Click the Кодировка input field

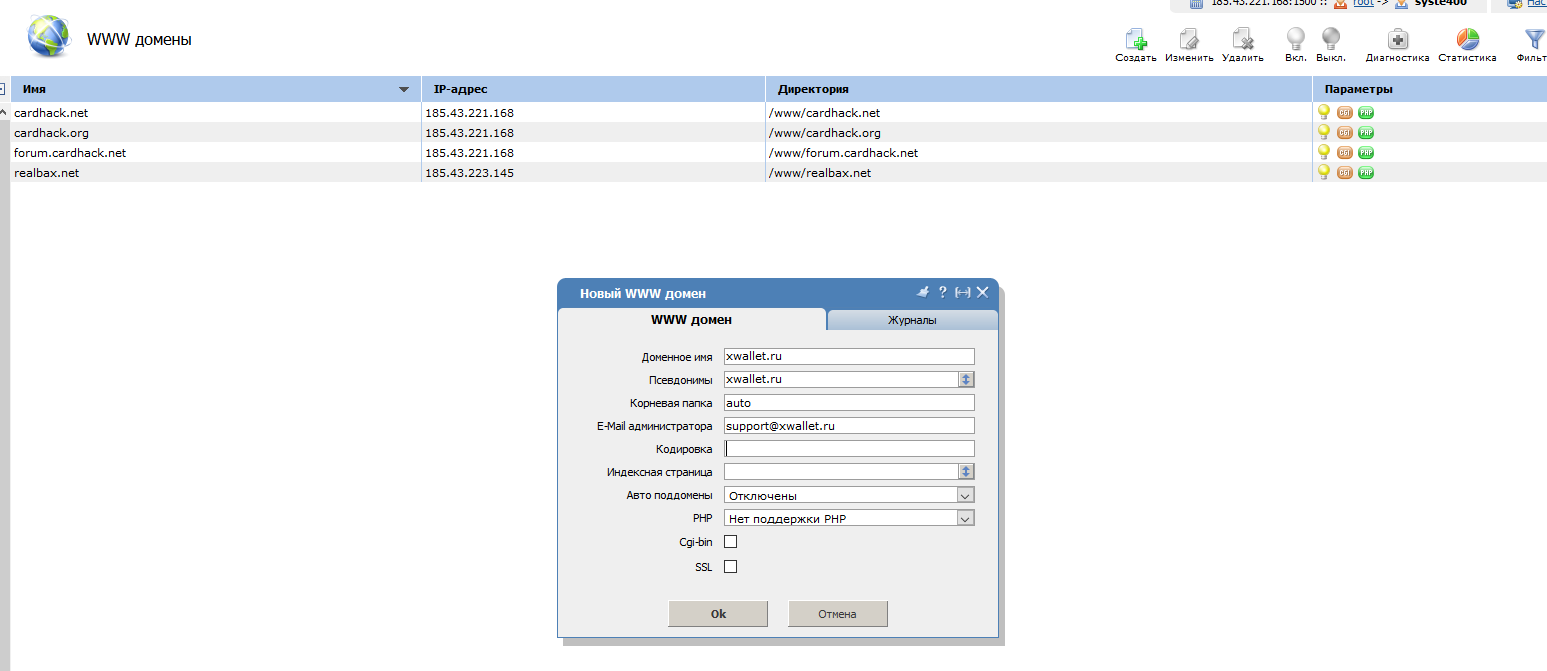click(849, 449)
